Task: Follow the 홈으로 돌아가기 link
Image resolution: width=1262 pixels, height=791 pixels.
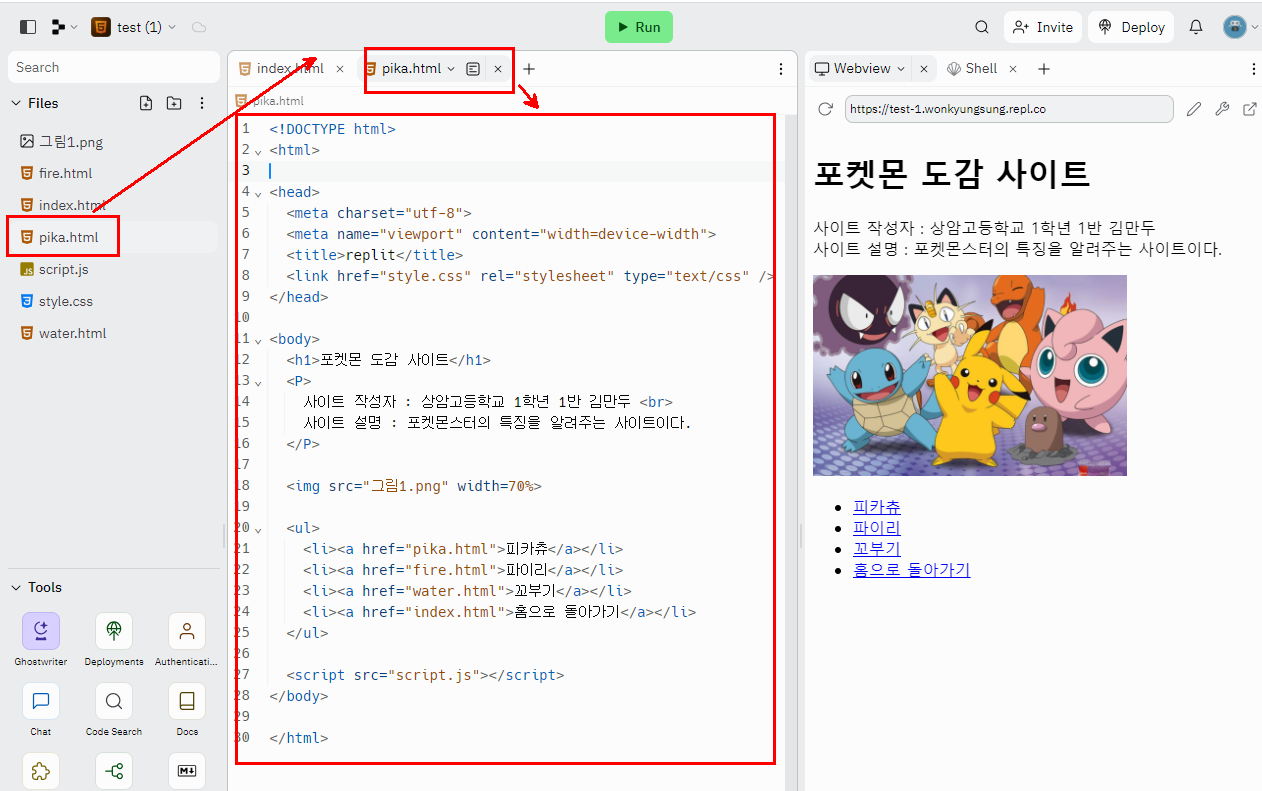Action: (912, 570)
